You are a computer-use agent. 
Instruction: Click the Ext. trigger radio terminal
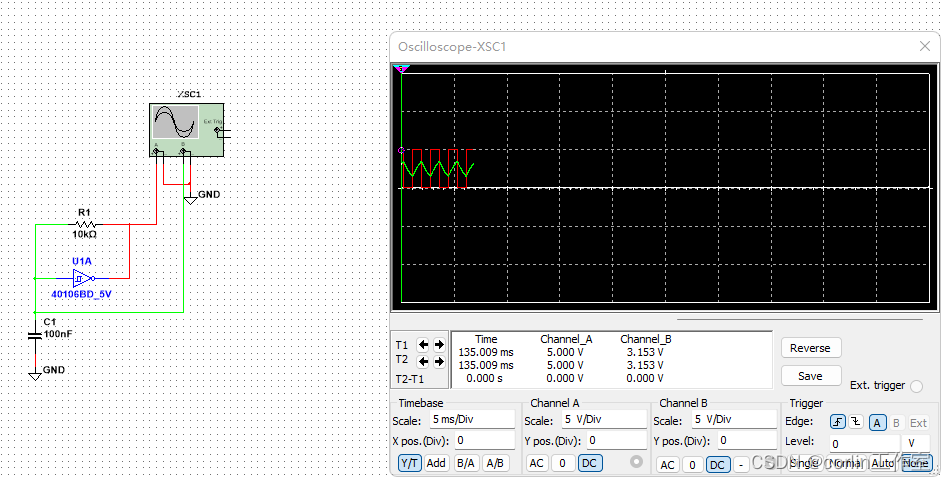[x=917, y=386]
